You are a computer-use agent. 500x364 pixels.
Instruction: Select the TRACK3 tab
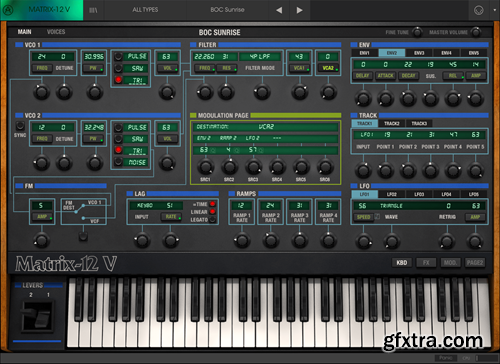click(419, 123)
